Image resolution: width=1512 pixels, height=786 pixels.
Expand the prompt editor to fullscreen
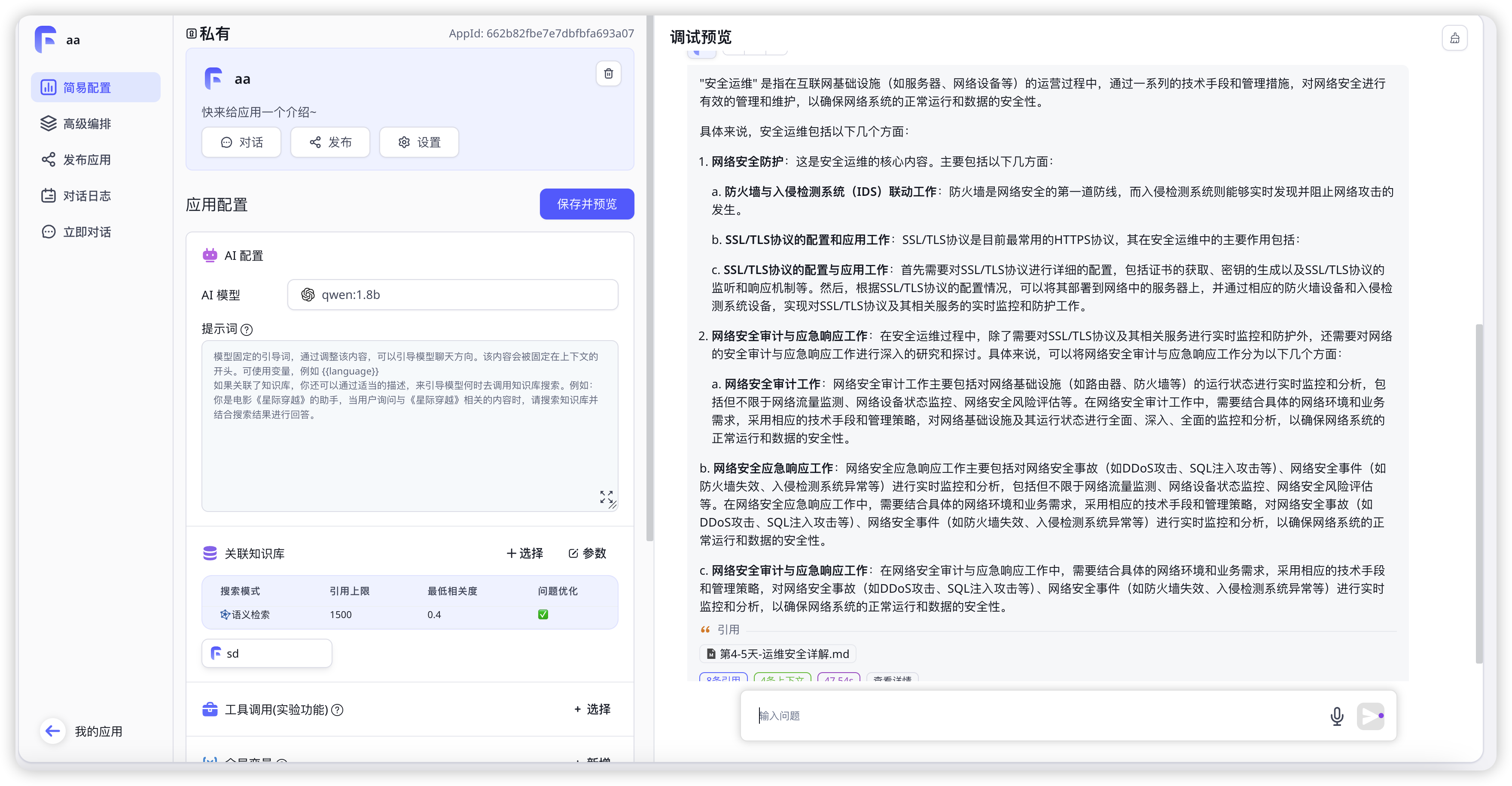click(x=607, y=497)
